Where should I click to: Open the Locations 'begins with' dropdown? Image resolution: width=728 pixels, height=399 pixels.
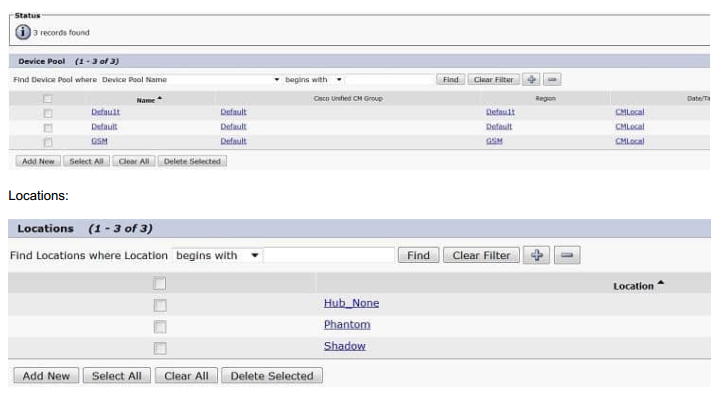[217, 255]
